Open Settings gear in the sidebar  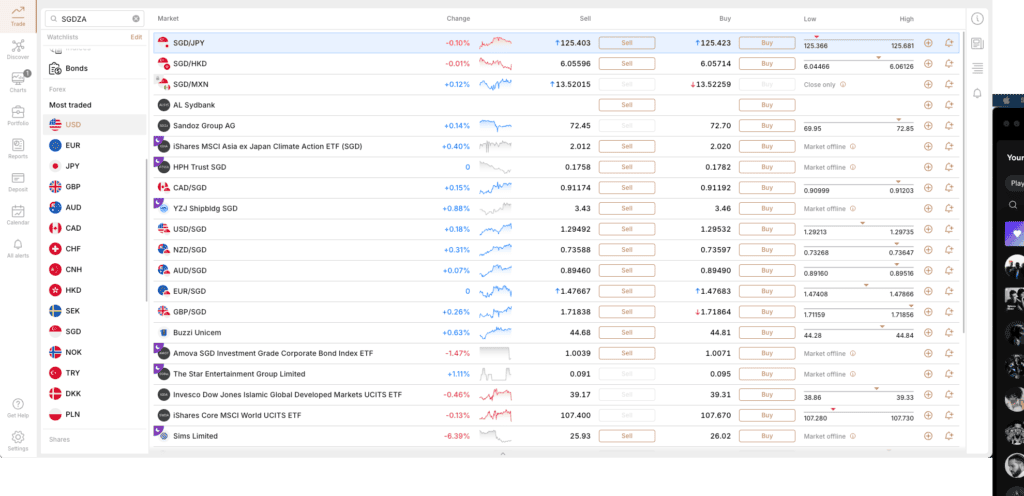click(18, 441)
